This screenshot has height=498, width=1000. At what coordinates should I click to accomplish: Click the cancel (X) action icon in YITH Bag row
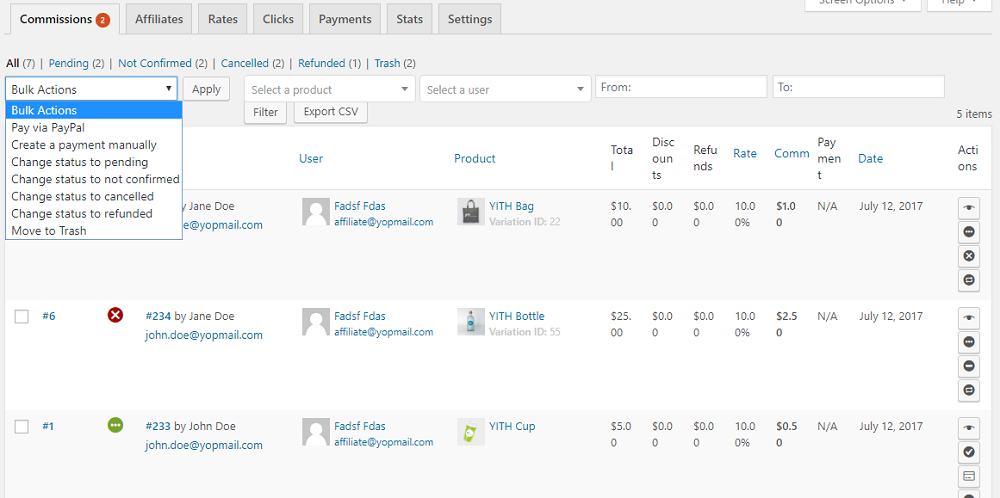point(968,256)
